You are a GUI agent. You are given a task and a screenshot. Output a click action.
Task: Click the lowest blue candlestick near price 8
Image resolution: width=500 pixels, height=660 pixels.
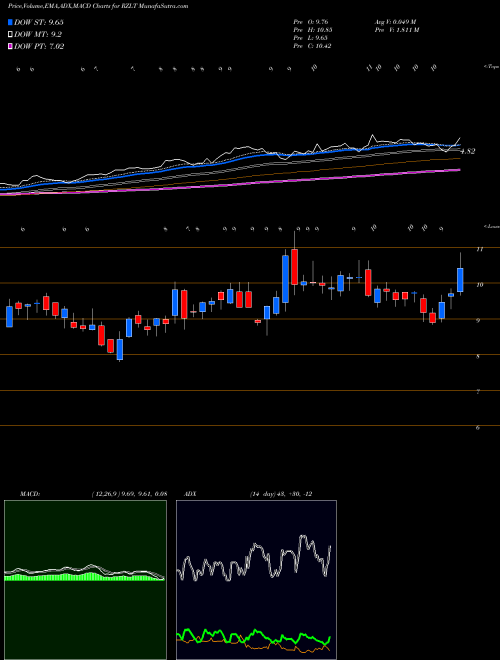point(120,349)
